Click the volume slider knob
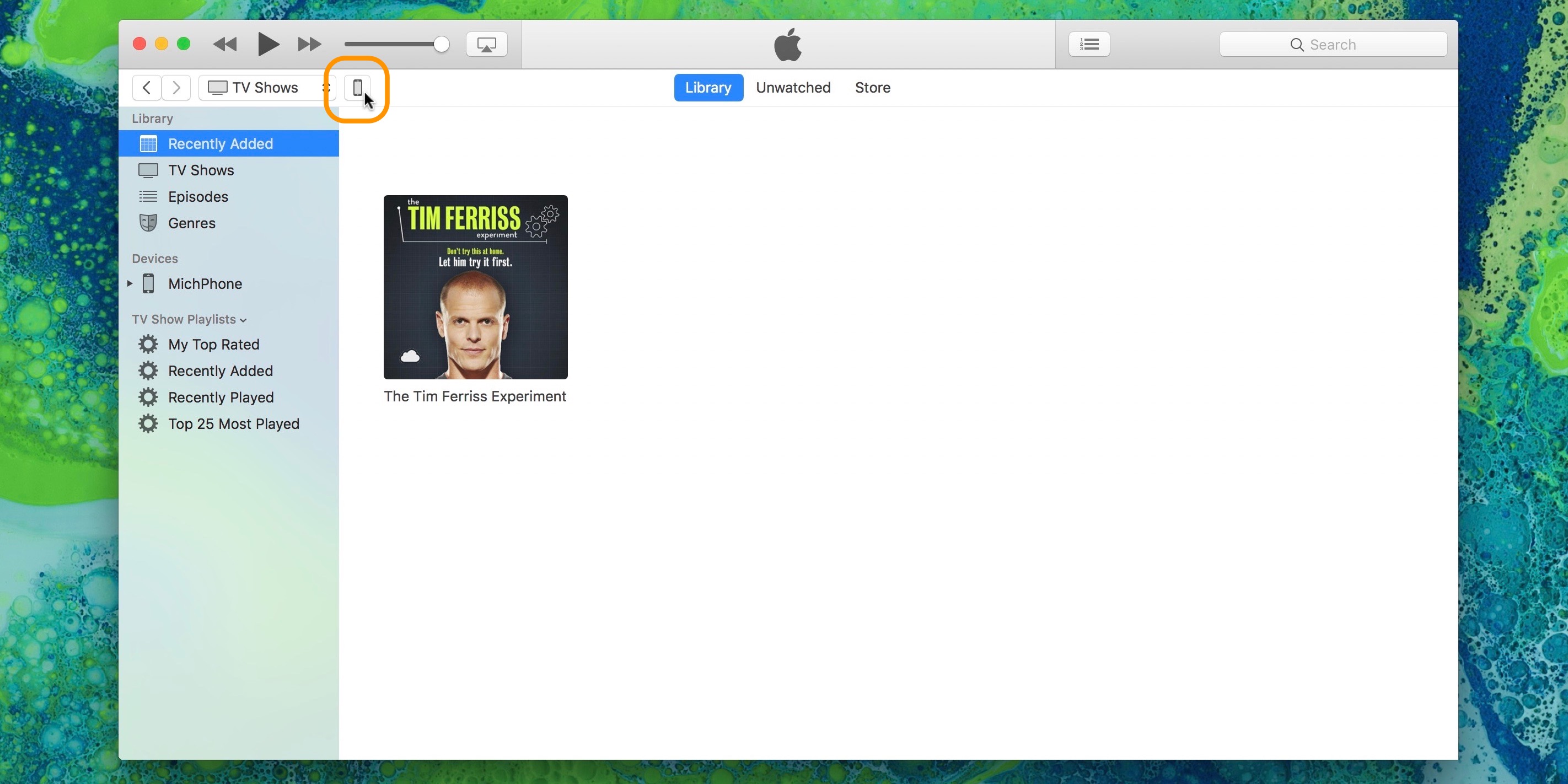This screenshot has width=1568, height=784. [x=441, y=45]
